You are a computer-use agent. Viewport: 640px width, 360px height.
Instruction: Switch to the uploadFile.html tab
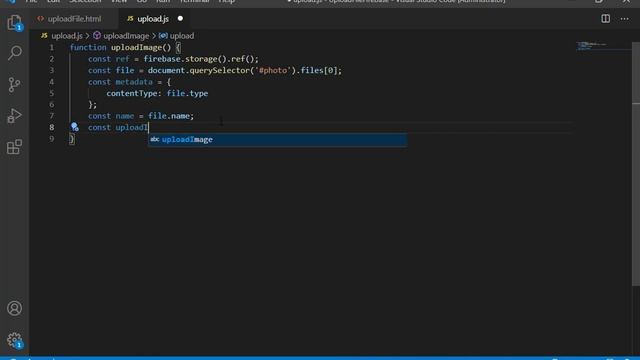pyautogui.click(x=74, y=19)
